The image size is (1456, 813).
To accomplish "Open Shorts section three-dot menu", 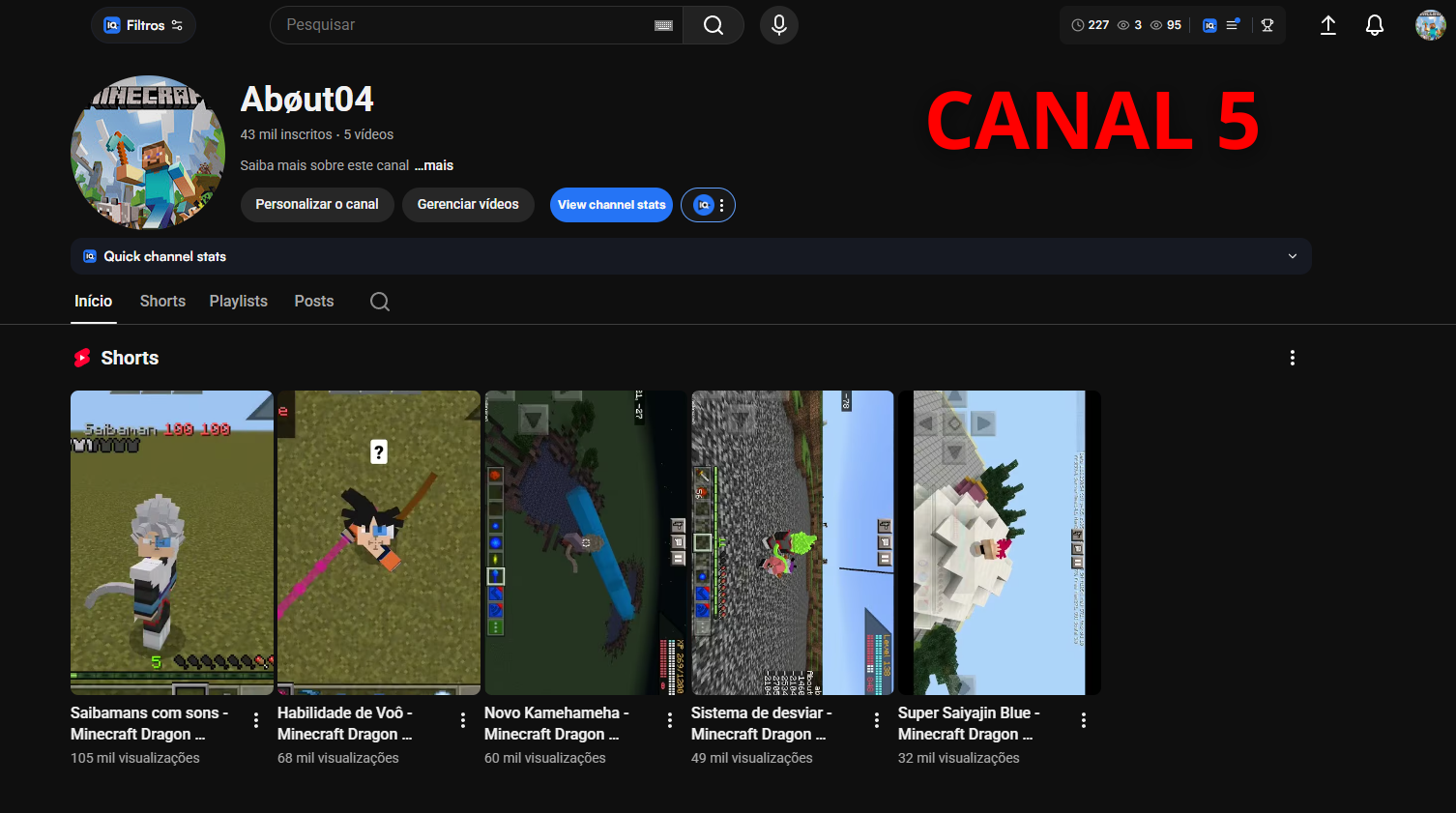I will [x=1292, y=358].
